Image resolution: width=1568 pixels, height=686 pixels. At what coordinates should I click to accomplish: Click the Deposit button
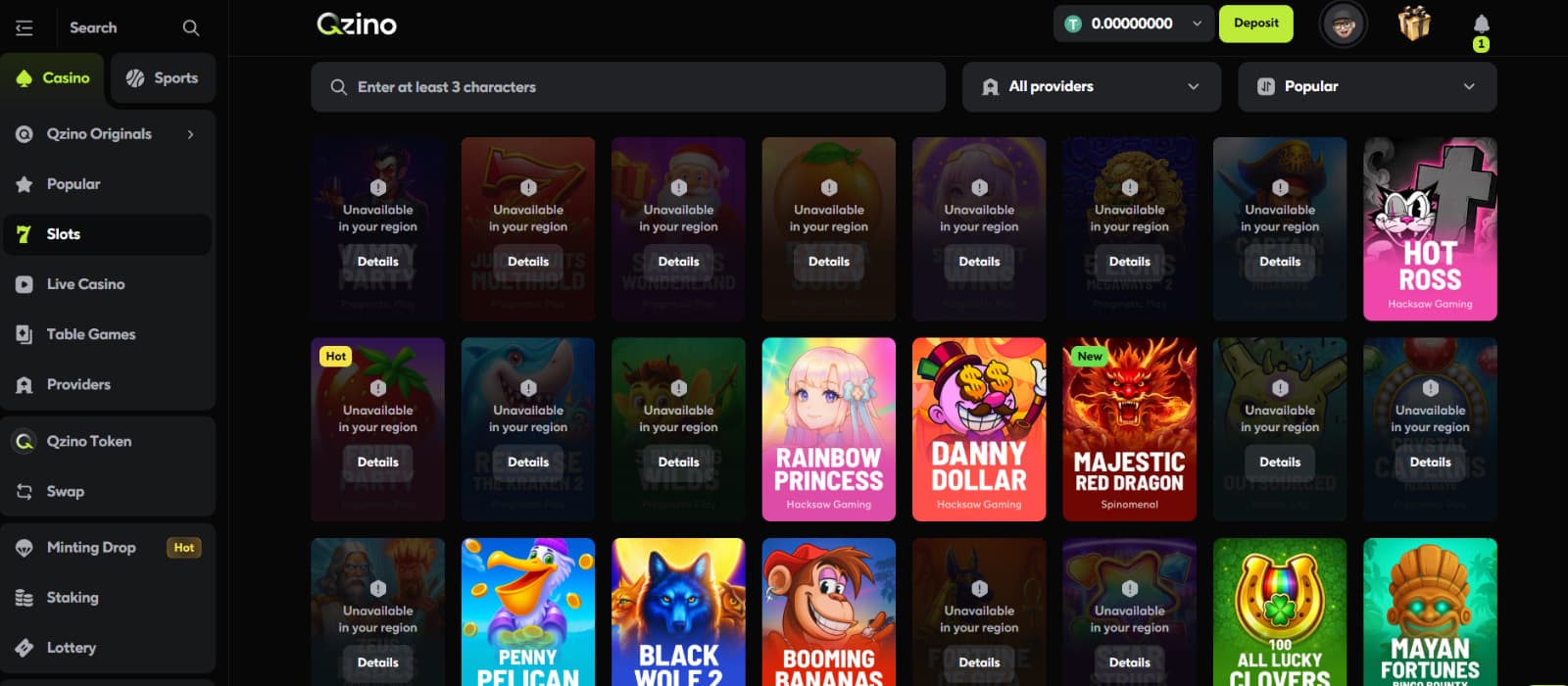[1256, 24]
